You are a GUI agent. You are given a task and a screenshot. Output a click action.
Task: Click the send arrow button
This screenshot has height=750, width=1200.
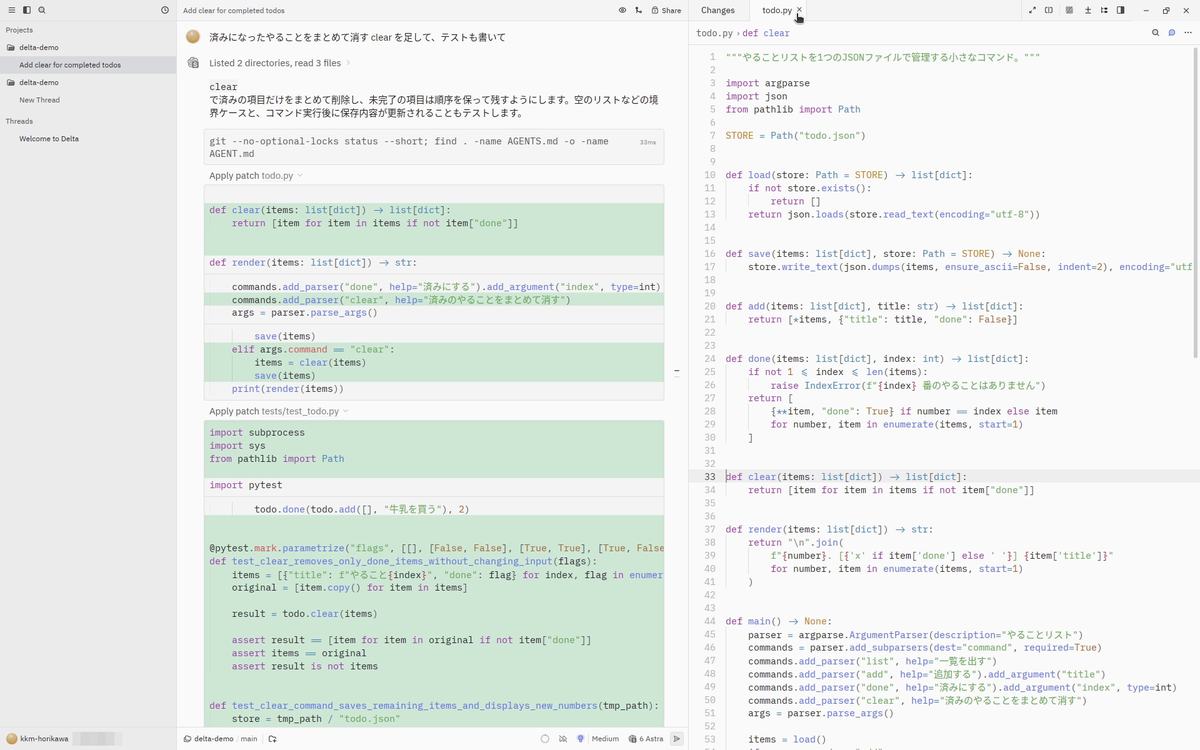coord(676,739)
